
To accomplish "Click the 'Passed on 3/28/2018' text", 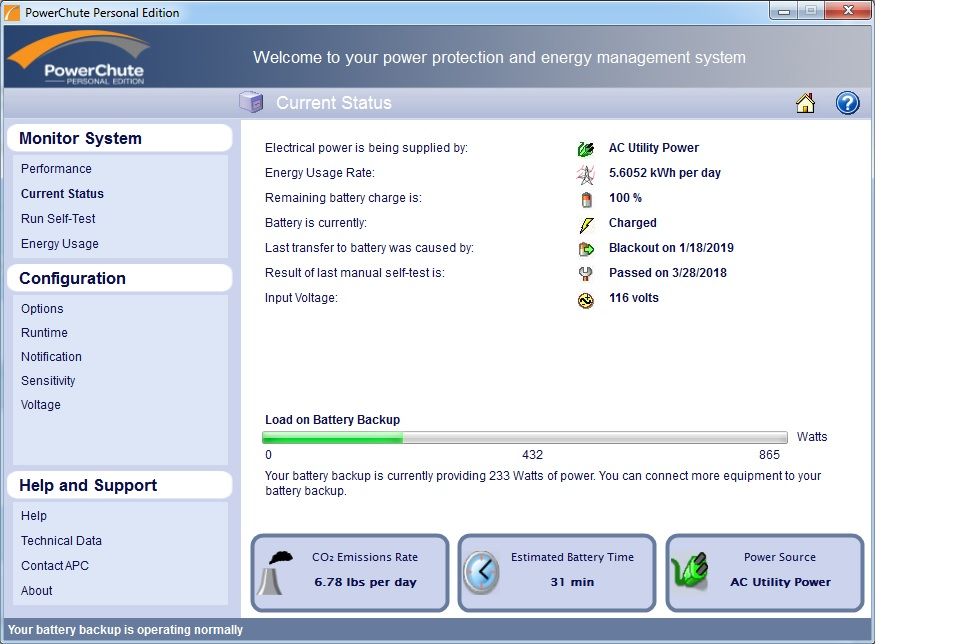I will point(668,273).
